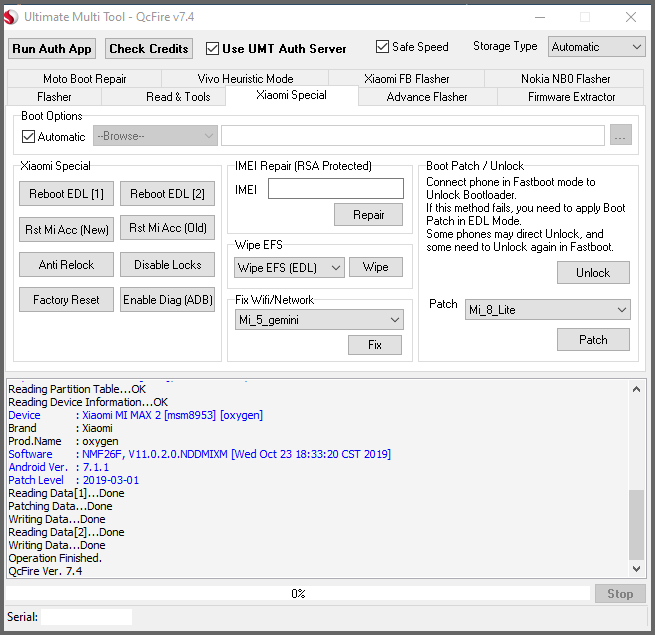Screen dimensions: 655x635
Task: Click the 'Device : Xiaomi MI MAX 2' log line
Action: 136,415
